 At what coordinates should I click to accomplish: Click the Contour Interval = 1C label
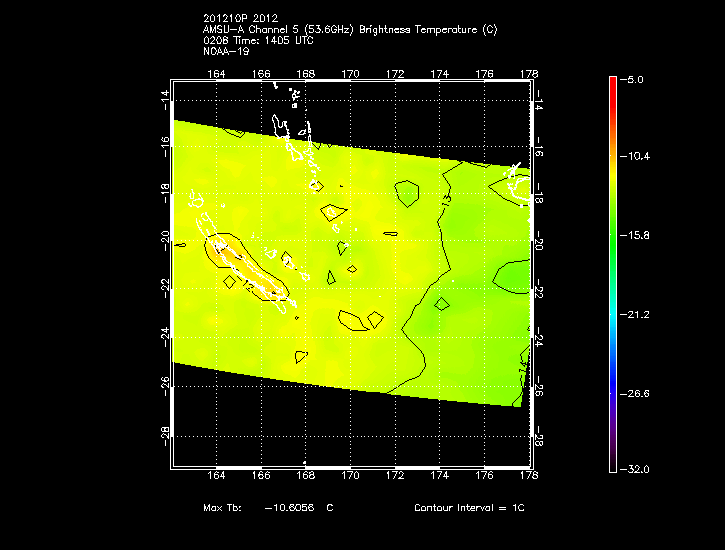pyautogui.click(x=469, y=508)
